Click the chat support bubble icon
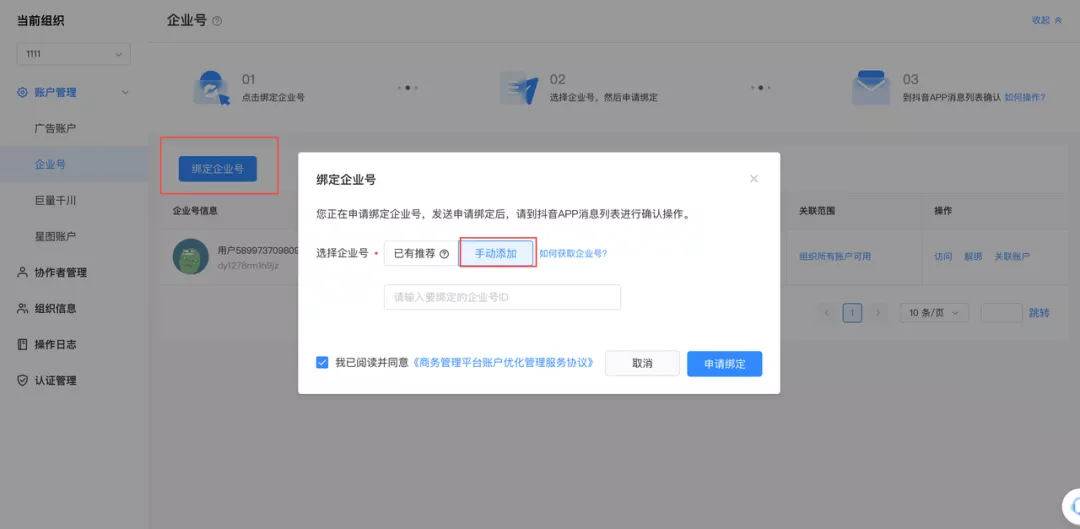Viewport: 1080px width, 529px height. (x=1073, y=508)
